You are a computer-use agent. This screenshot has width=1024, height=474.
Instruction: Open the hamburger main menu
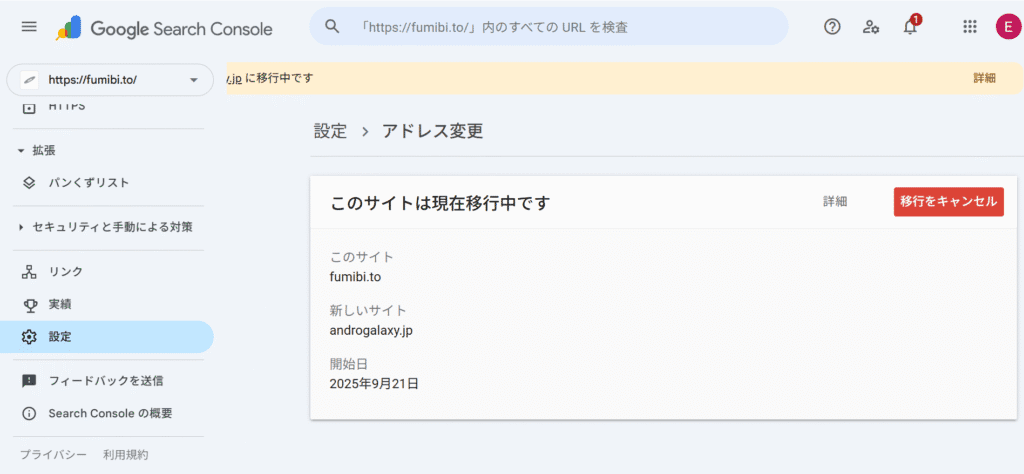coord(29,27)
